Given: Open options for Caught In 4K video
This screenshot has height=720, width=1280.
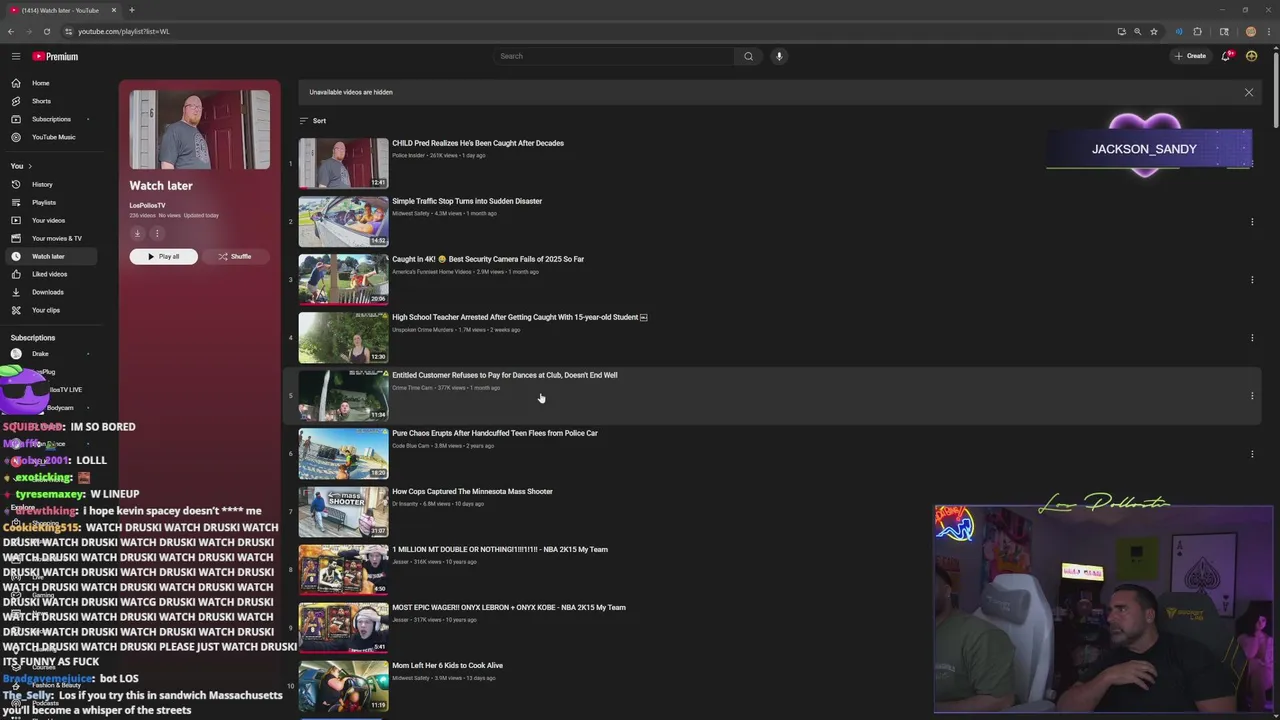Looking at the screenshot, I should (x=1252, y=280).
